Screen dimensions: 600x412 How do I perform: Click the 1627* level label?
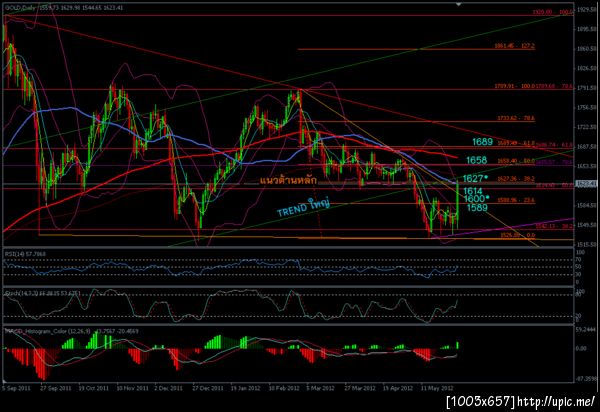(475, 179)
